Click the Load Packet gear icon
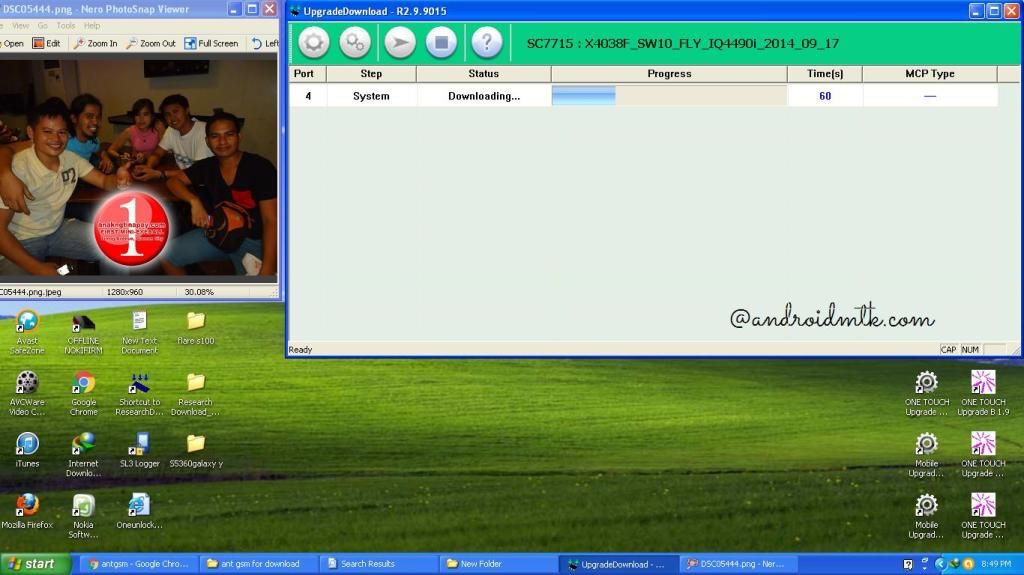The image size is (1024, 575). click(x=314, y=43)
